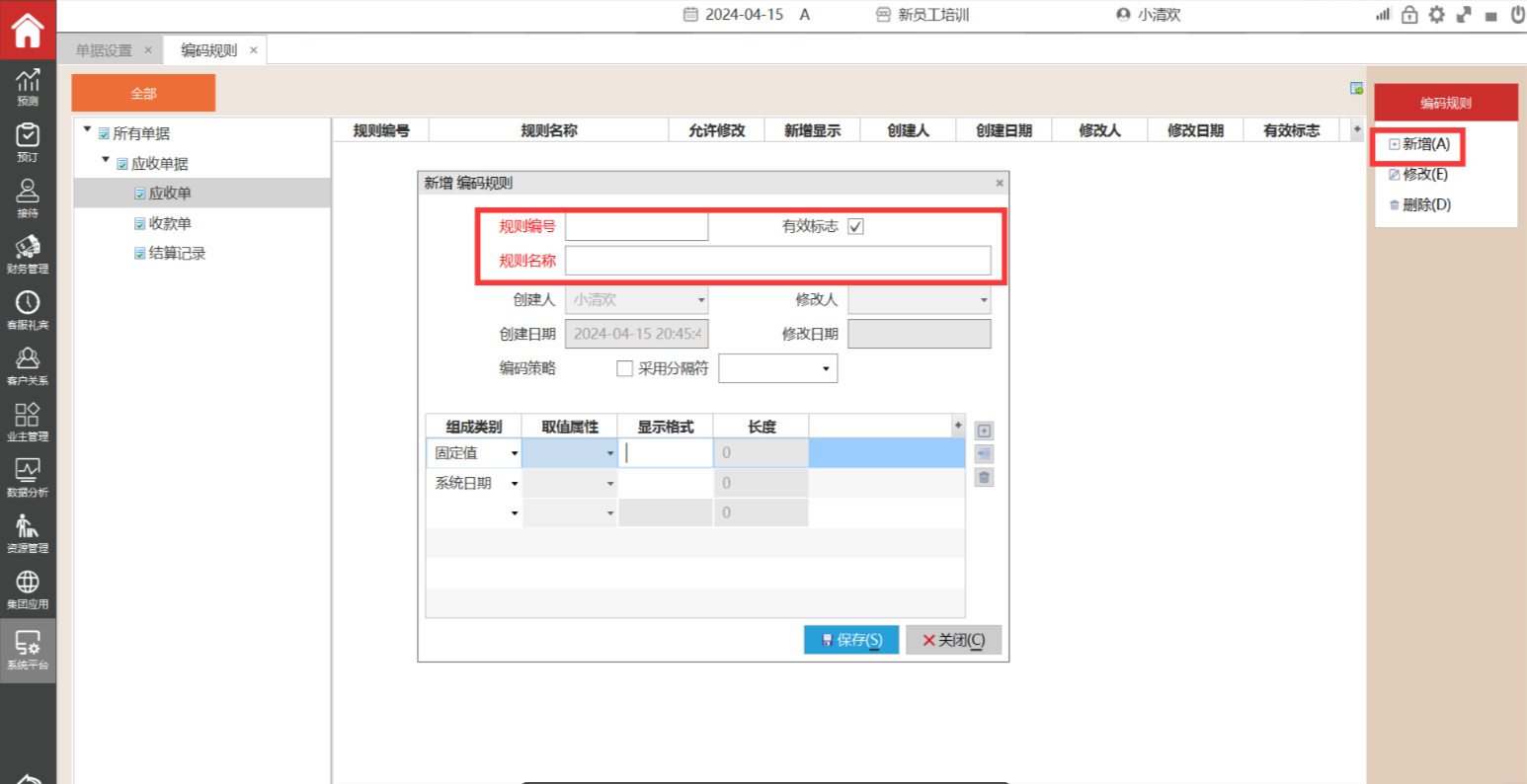Open the 系统平台 sidebar icon
Screen dimensions: 1527x784
point(28,650)
